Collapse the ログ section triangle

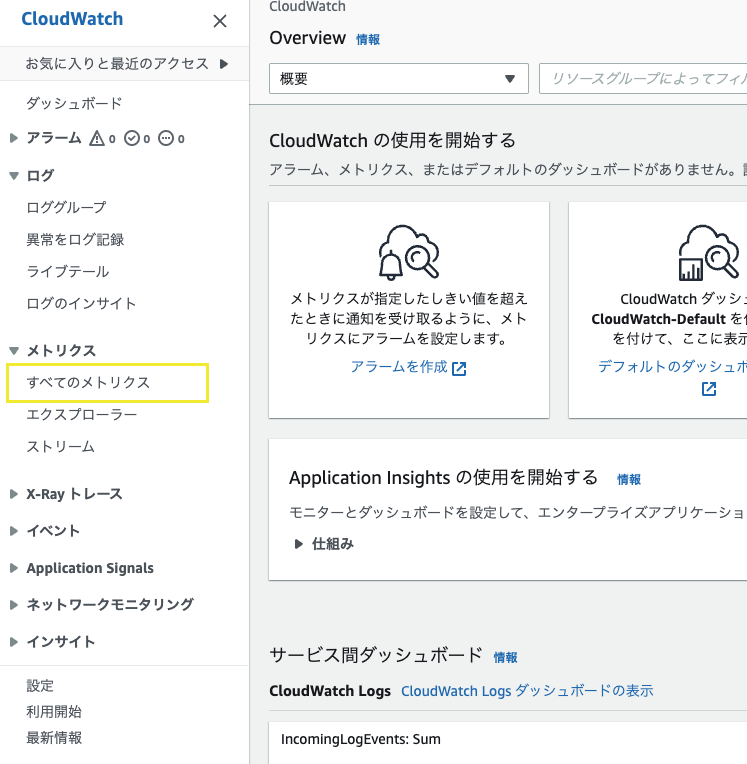[x=14, y=175]
